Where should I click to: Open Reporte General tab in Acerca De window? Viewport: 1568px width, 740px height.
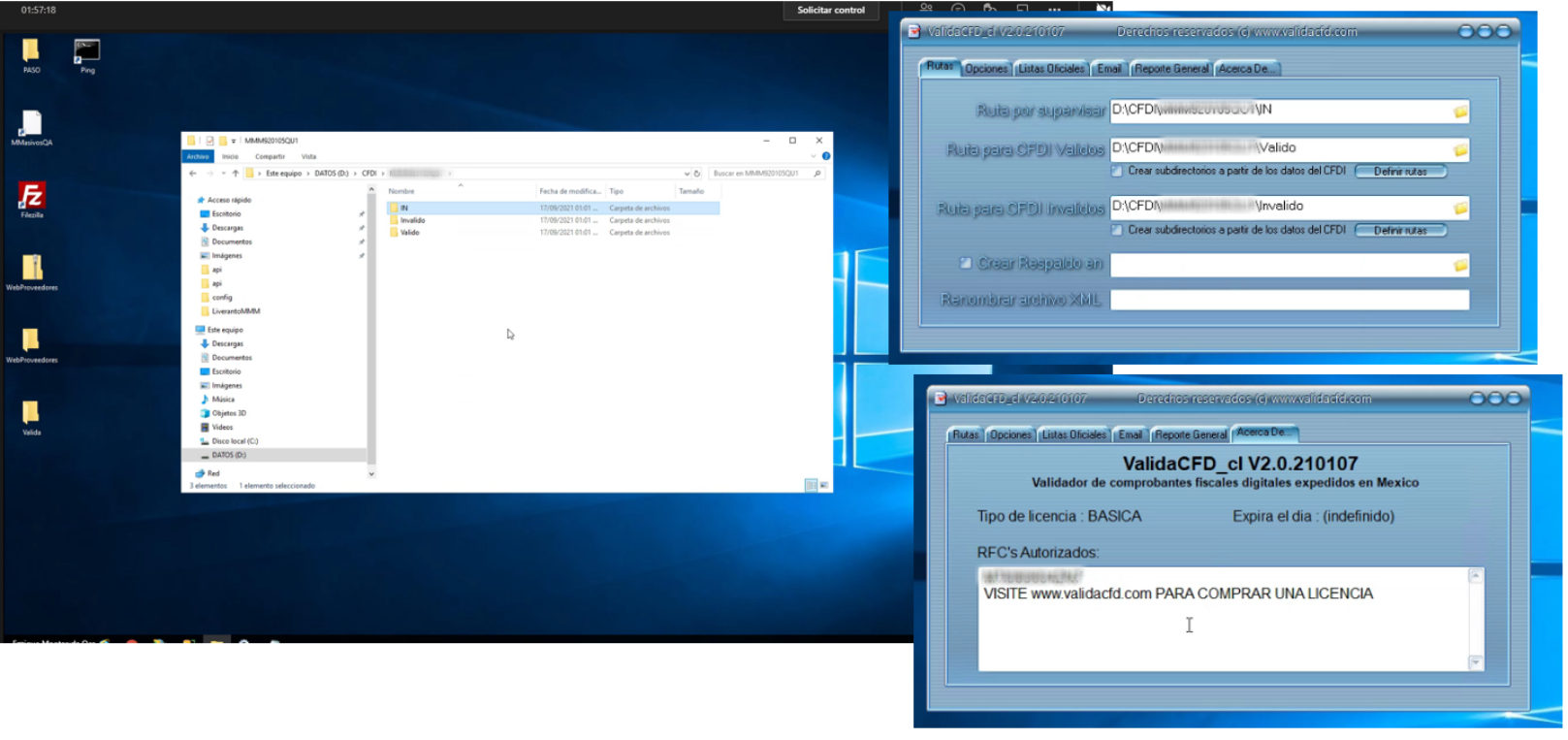point(1190,434)
